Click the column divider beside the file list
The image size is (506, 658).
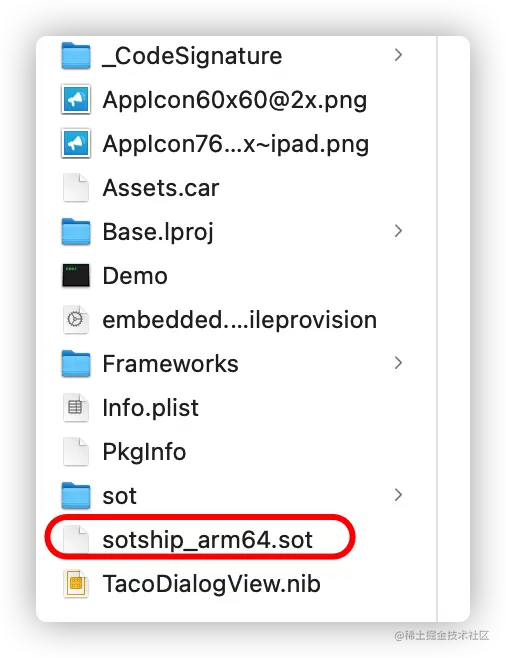point(437,329)
